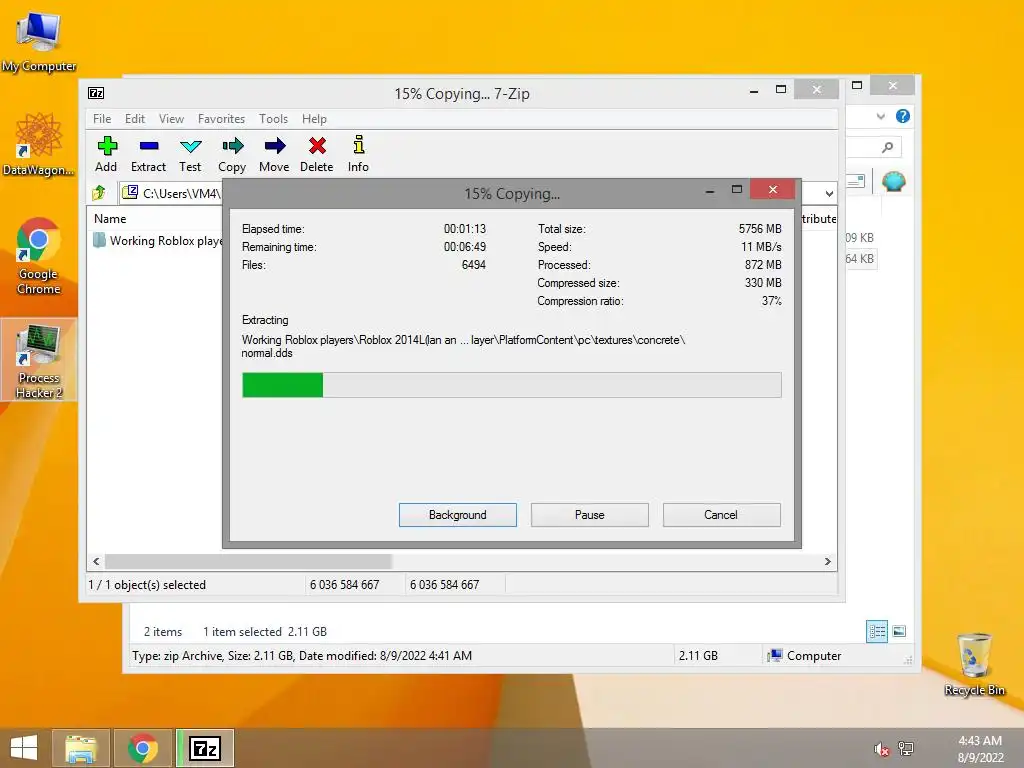Click the Name column header
Image resolution: width=1024 pixels, height=768 pixels.
(x=110, y=219)
